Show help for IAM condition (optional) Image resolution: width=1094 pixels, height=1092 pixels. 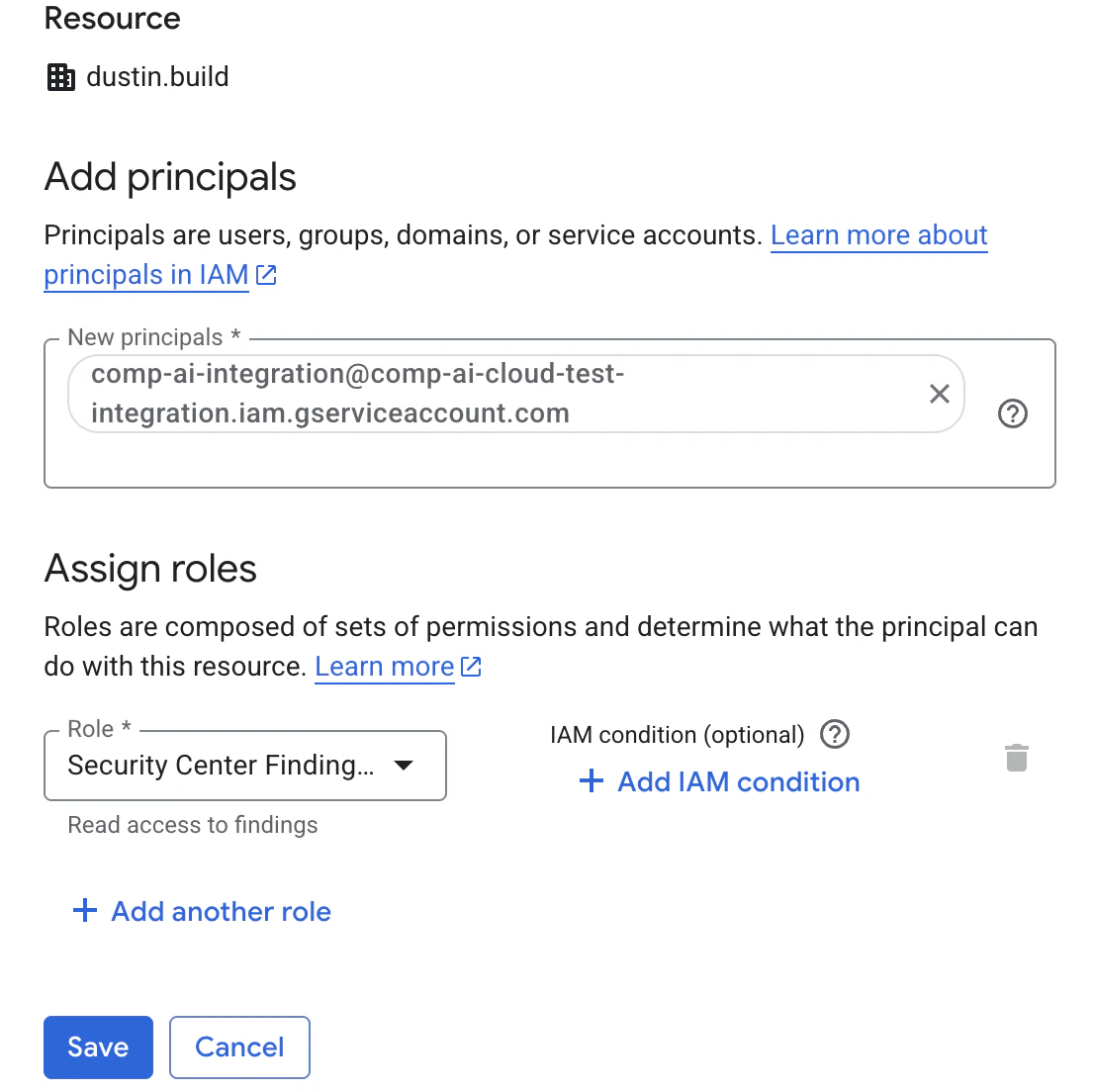(x=835, y=735)
